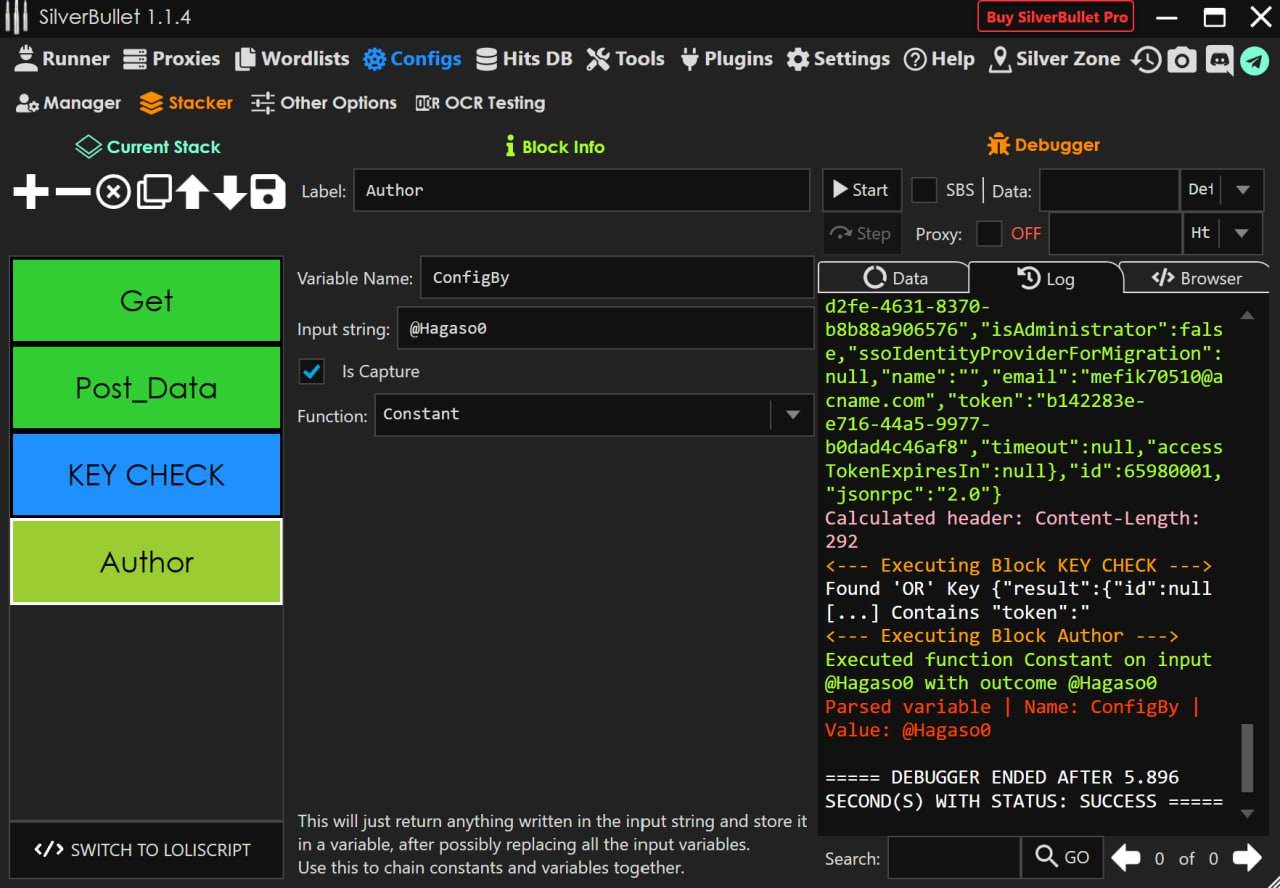Screen dimensions: 1280x888
Task: Click the camera screenshot icon
Action: point(1182,60)
